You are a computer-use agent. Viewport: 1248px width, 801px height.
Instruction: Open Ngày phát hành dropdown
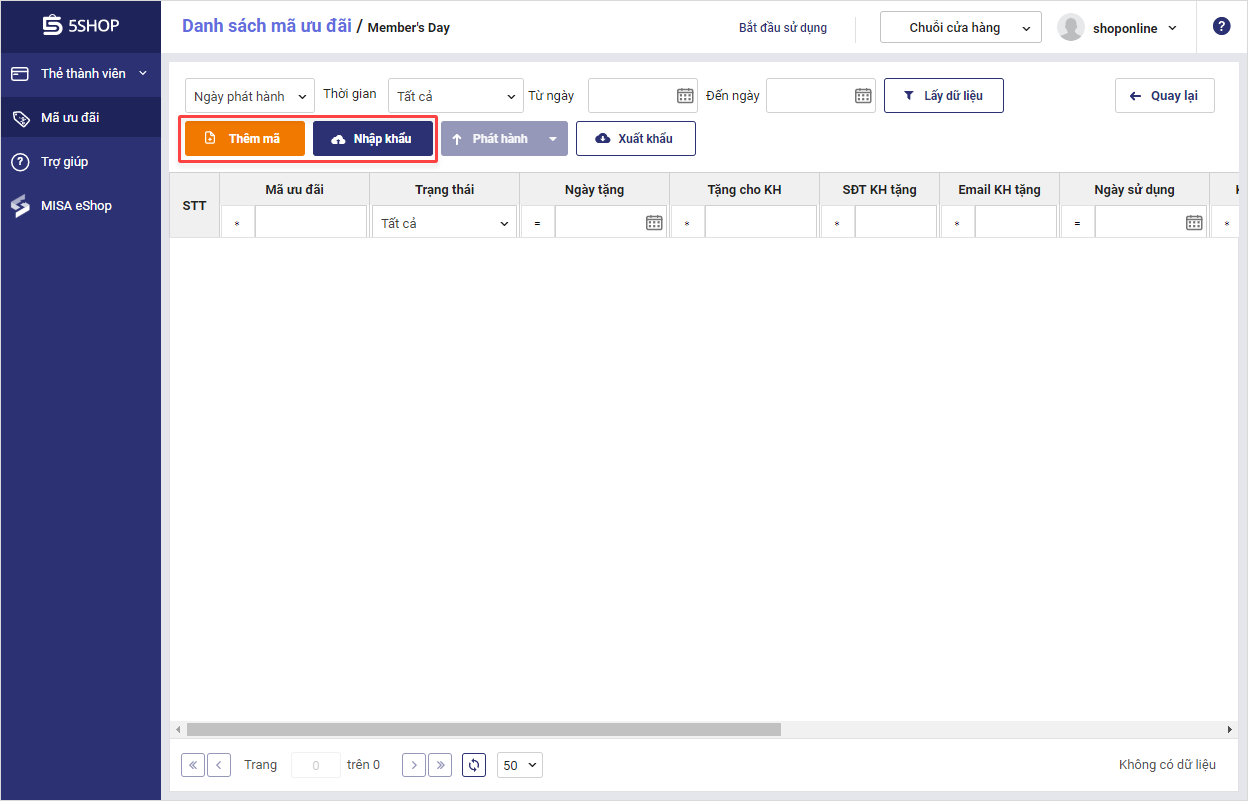click(250, 96)
